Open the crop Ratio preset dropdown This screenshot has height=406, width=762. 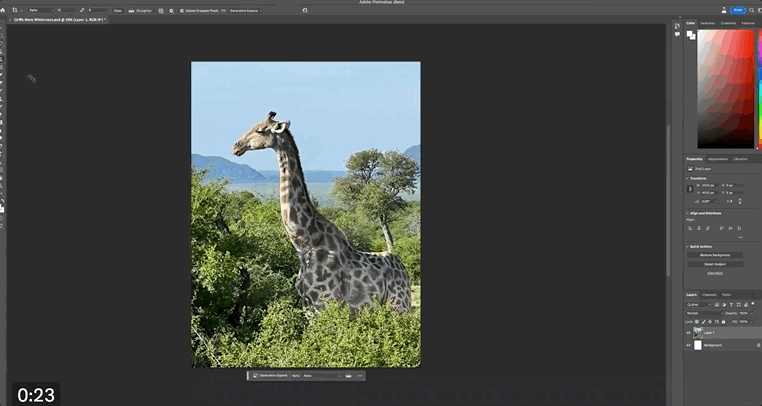(x=43, y=10)
